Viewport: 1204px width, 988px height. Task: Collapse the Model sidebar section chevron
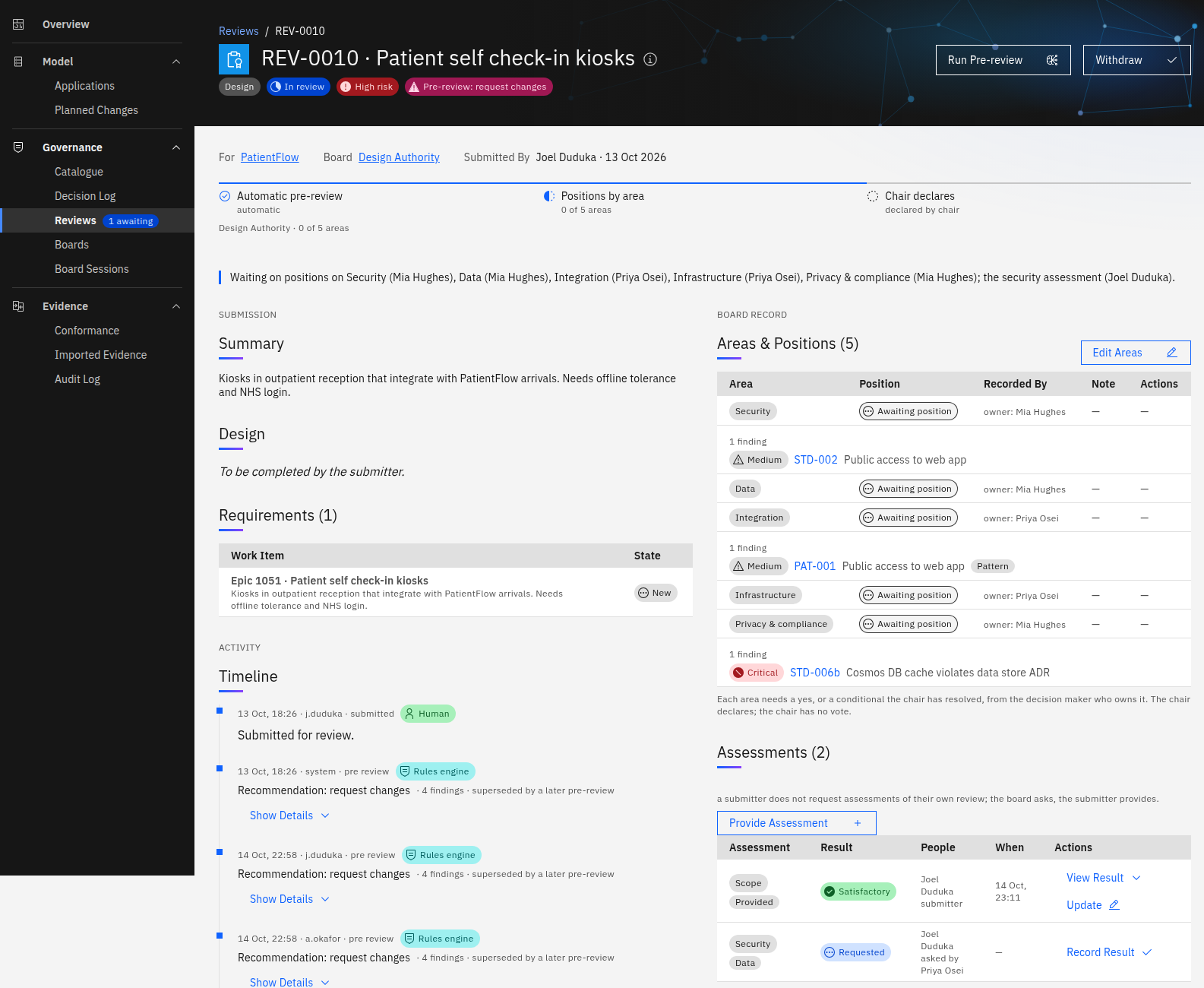[176, 62]
